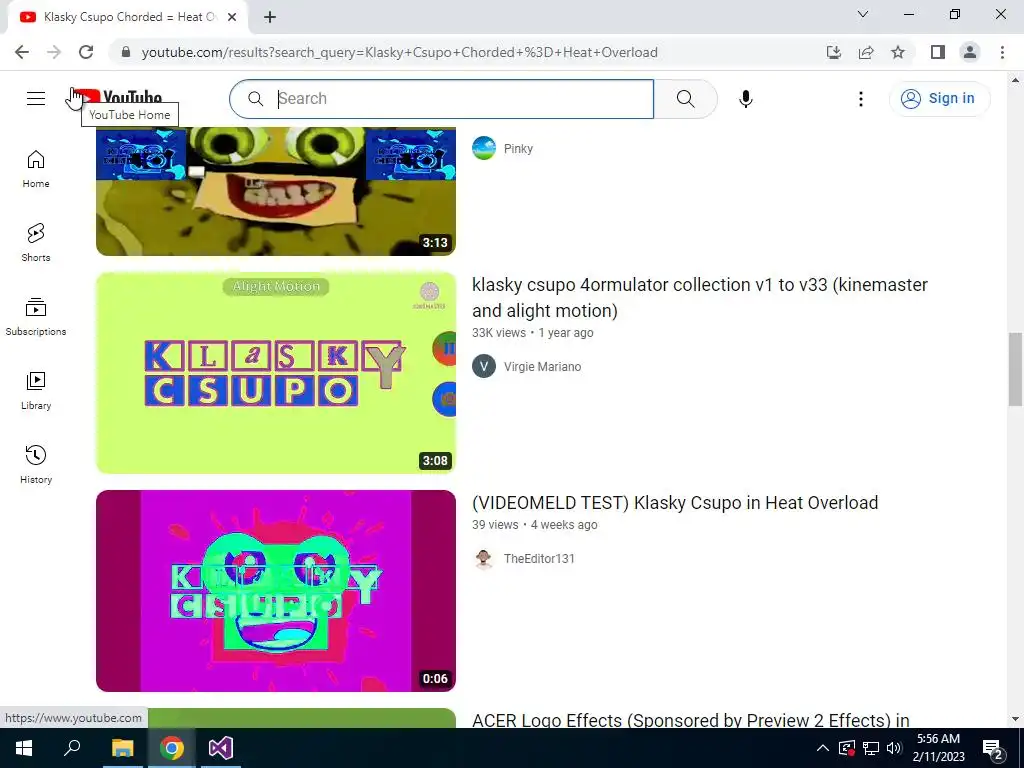View site info via the lock icon
Screen dimensions: 1024x768
[x=126, y=52]
